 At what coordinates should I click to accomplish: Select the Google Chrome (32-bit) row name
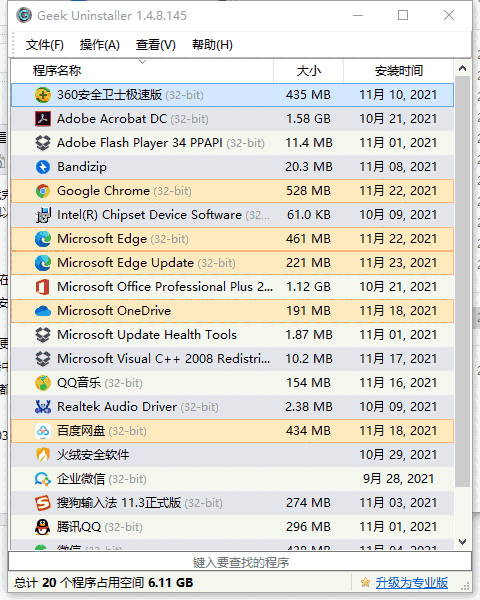tap(124, 191)
